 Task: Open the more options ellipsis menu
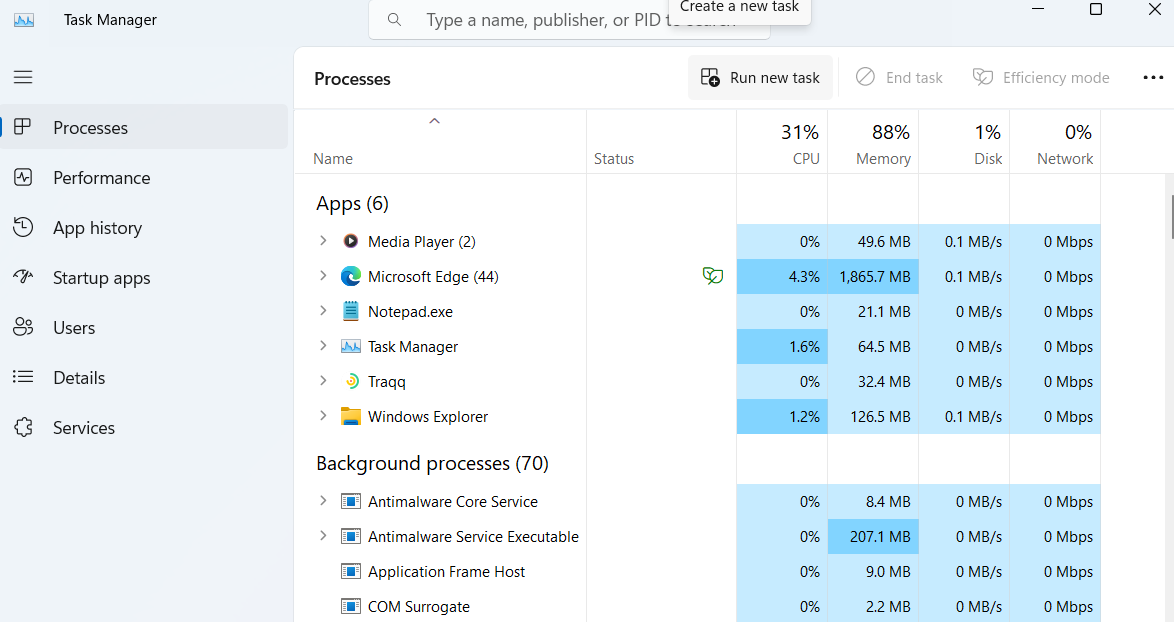(1153, 78)
